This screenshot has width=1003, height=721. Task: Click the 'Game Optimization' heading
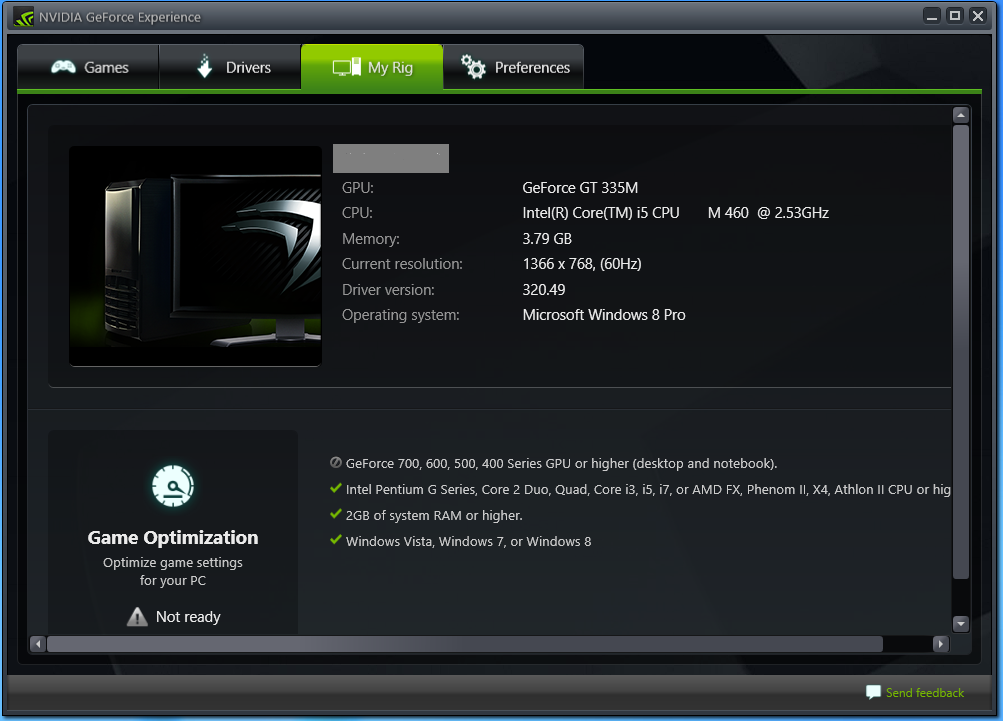coord(173,537)
